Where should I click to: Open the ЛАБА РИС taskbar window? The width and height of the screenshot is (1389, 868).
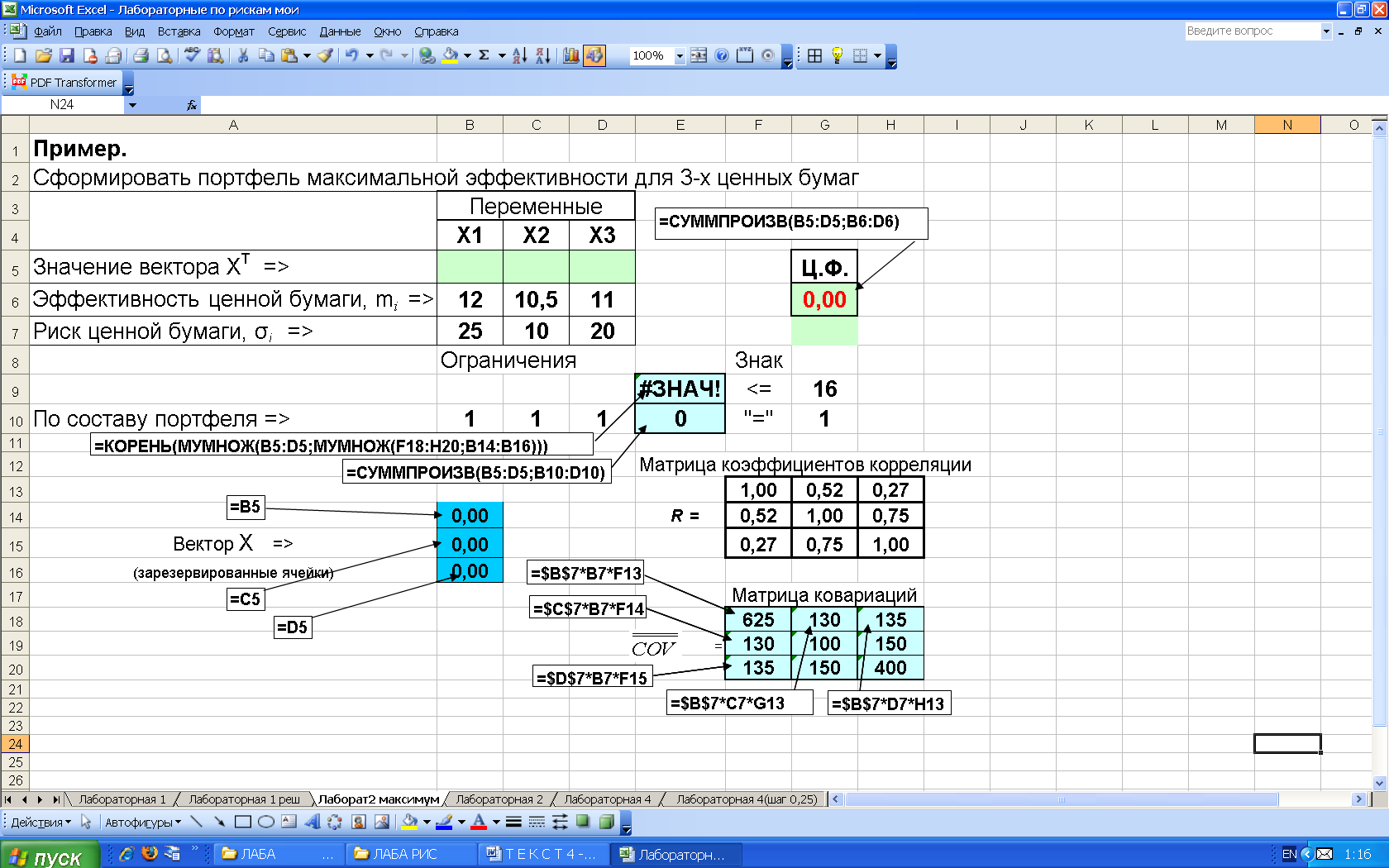tap(410, 855)
